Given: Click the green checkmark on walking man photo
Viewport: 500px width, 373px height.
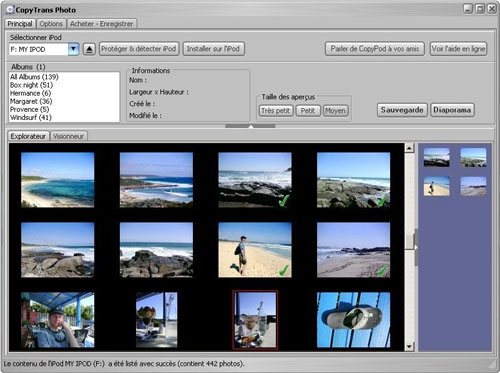Looking at the screenshot, I should coord(284,270).
